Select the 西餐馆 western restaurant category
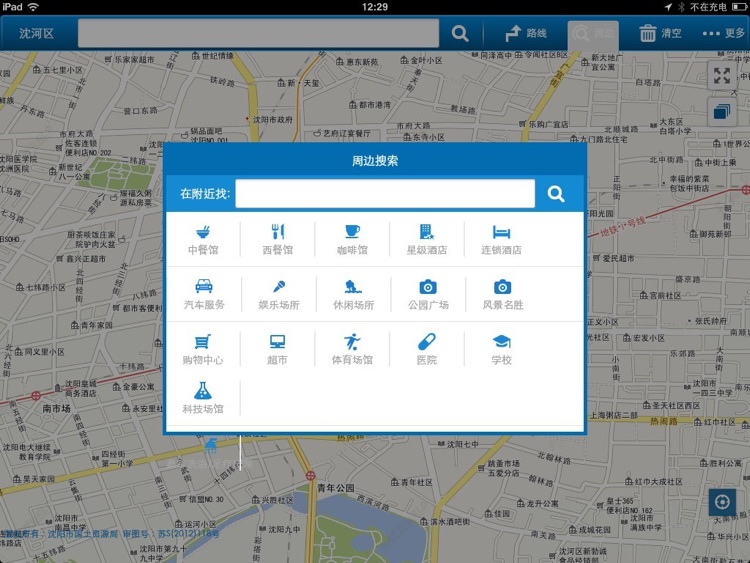Screen dimensions: 750x563 pos(277,239)
